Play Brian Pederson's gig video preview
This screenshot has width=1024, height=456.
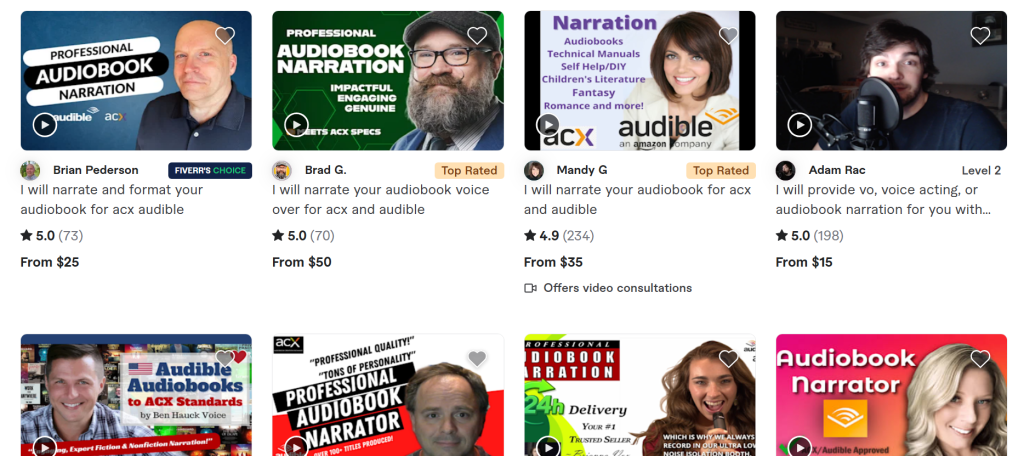44,124
